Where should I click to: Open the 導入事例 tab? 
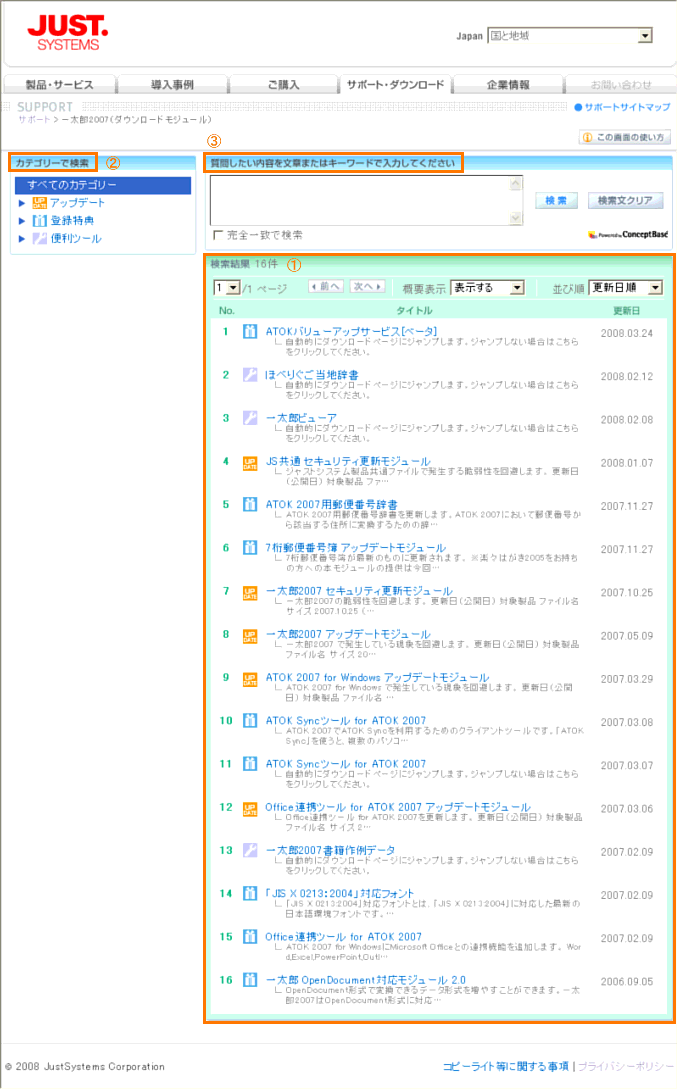[172, 85]
